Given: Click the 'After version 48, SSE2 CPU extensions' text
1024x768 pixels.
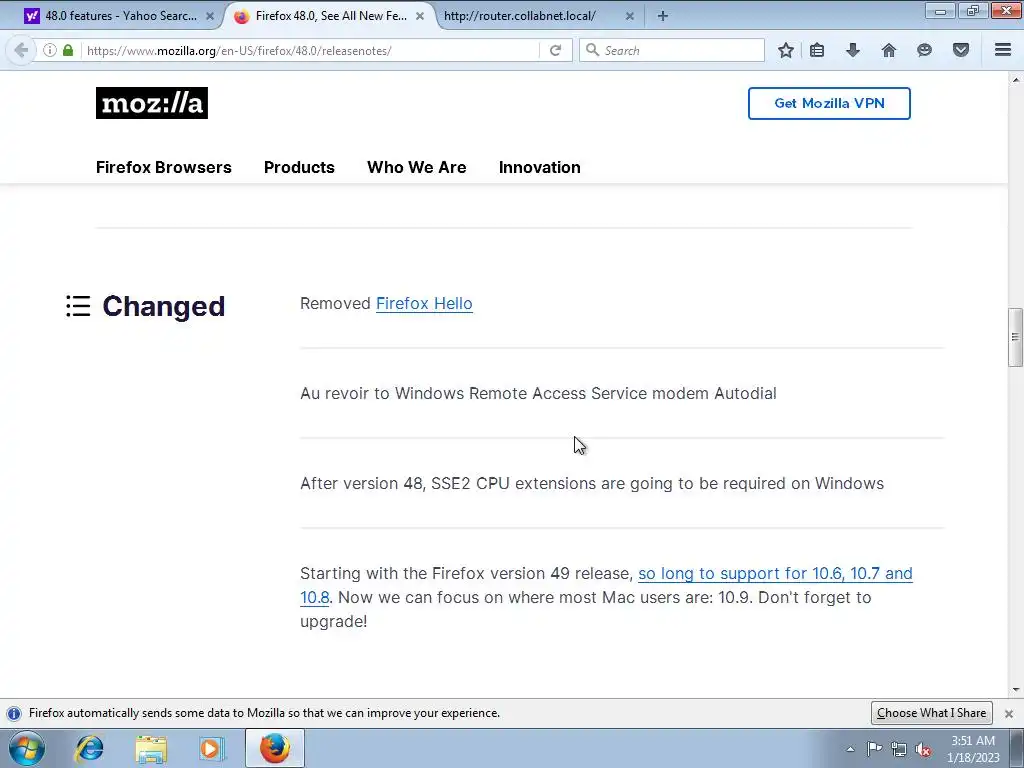Looking at the screenshot, I should coord(592,483).
